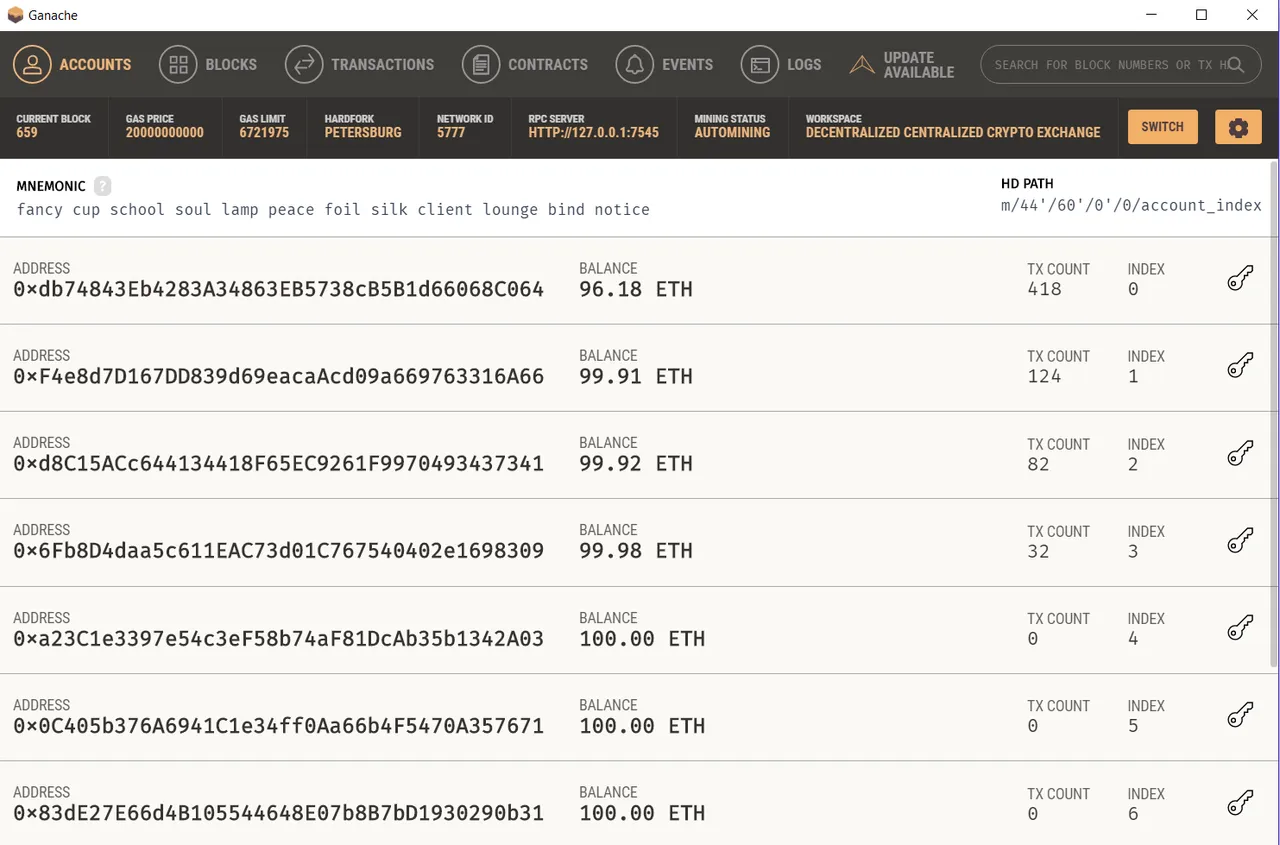Go to the Transactions tab
Image resolution: width=1280 pixels, height=845 pixels.
point(360,65)
